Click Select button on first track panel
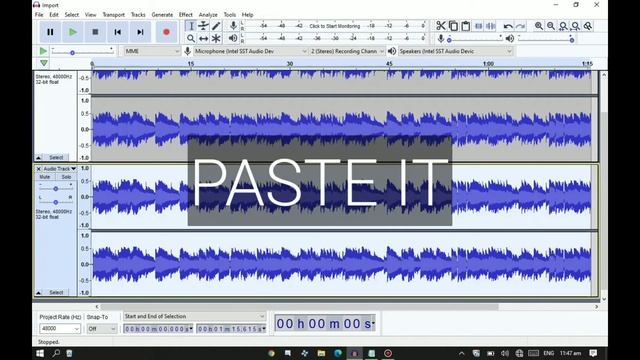 click(56, 157)
